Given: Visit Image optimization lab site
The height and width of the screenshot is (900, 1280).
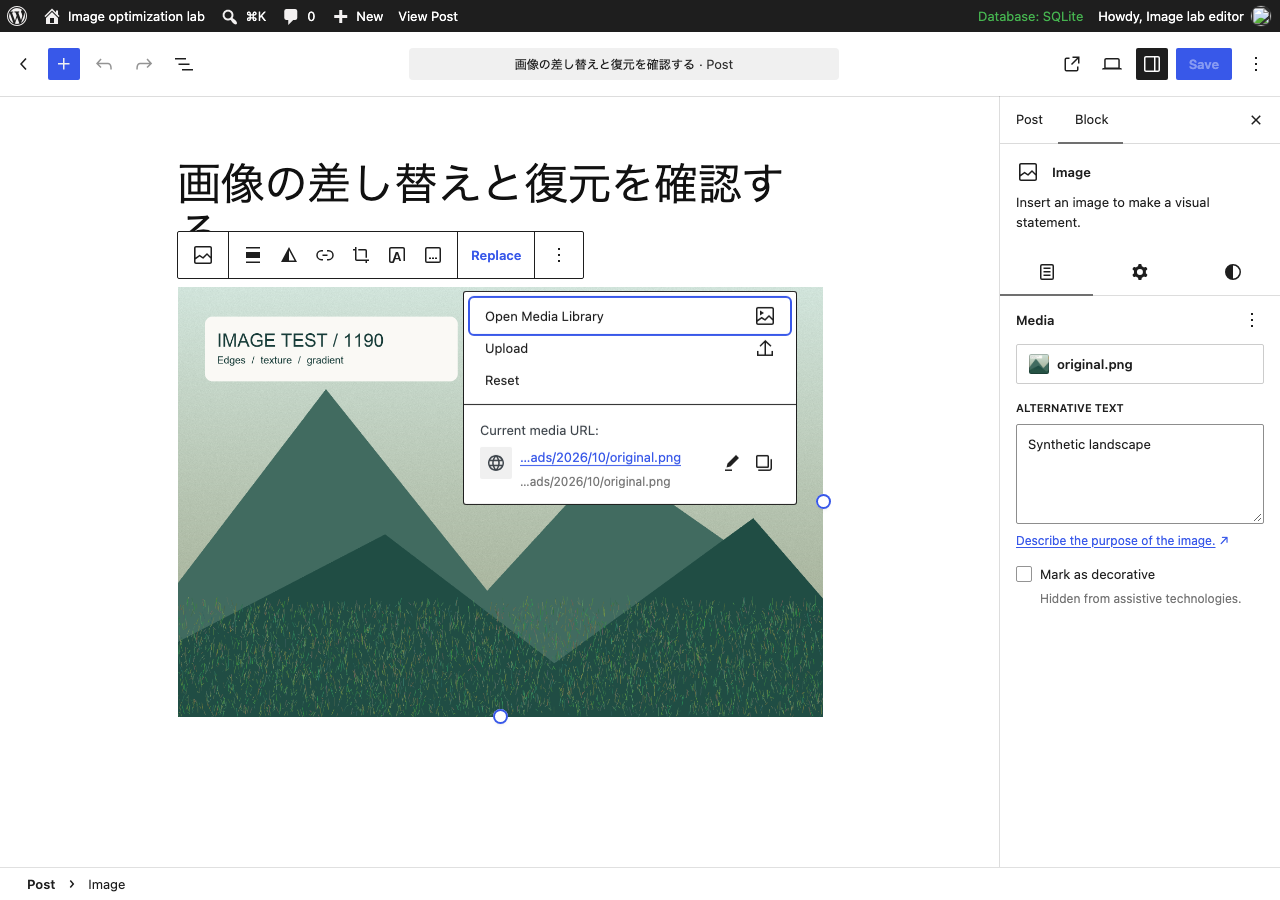Looking at the screenshot, I should (x=124, y=16).
